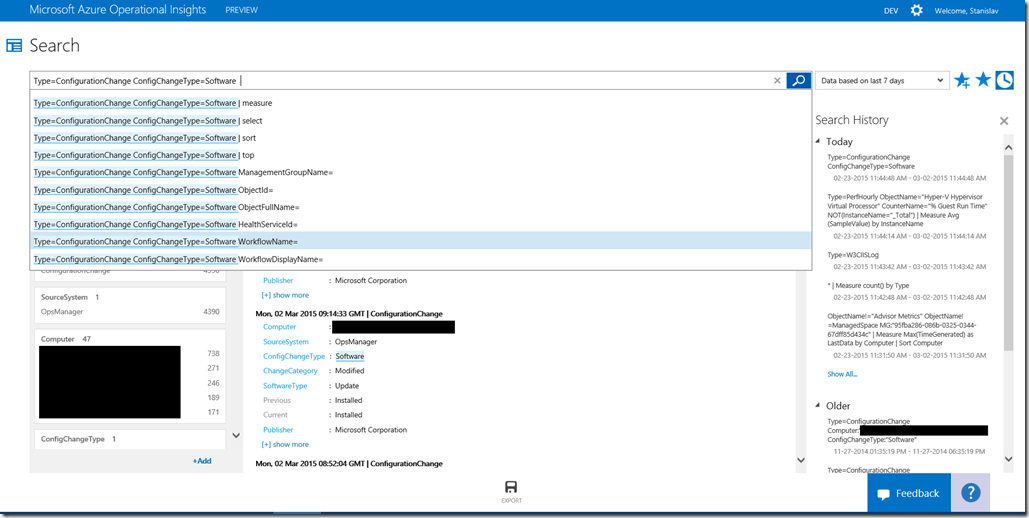Screen dimensions: 1029x518
Task: Clear the search query with the X
Action: (x=777, y=81)
